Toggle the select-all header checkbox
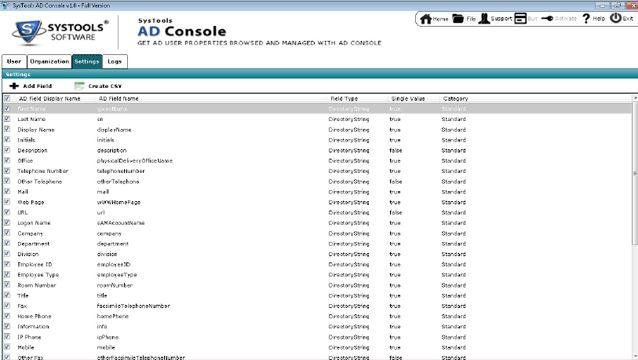The image size is (638, 360). click(7, 98)
